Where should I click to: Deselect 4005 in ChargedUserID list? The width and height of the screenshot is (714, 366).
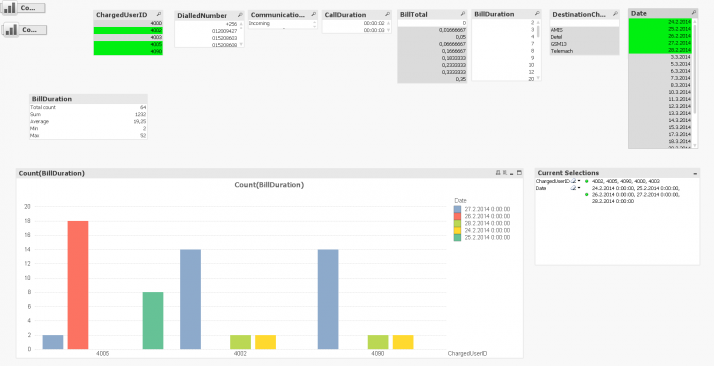click(x=128, y=45)
